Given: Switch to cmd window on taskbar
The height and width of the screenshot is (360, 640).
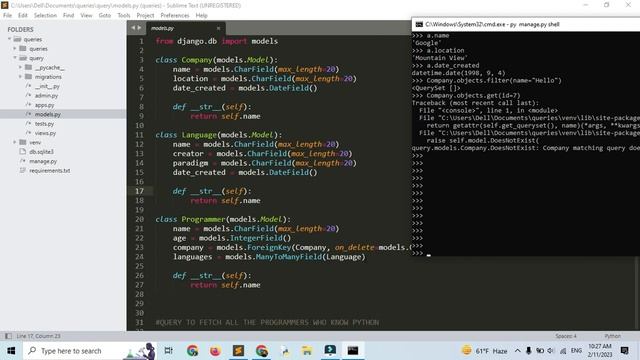Looking at the screenshot, I should 353,351.
